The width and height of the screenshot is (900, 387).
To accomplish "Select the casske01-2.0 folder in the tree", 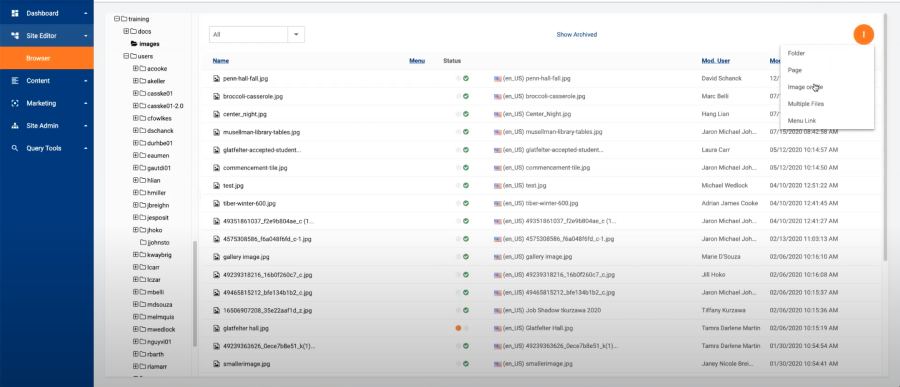I will tap(165, 106).
